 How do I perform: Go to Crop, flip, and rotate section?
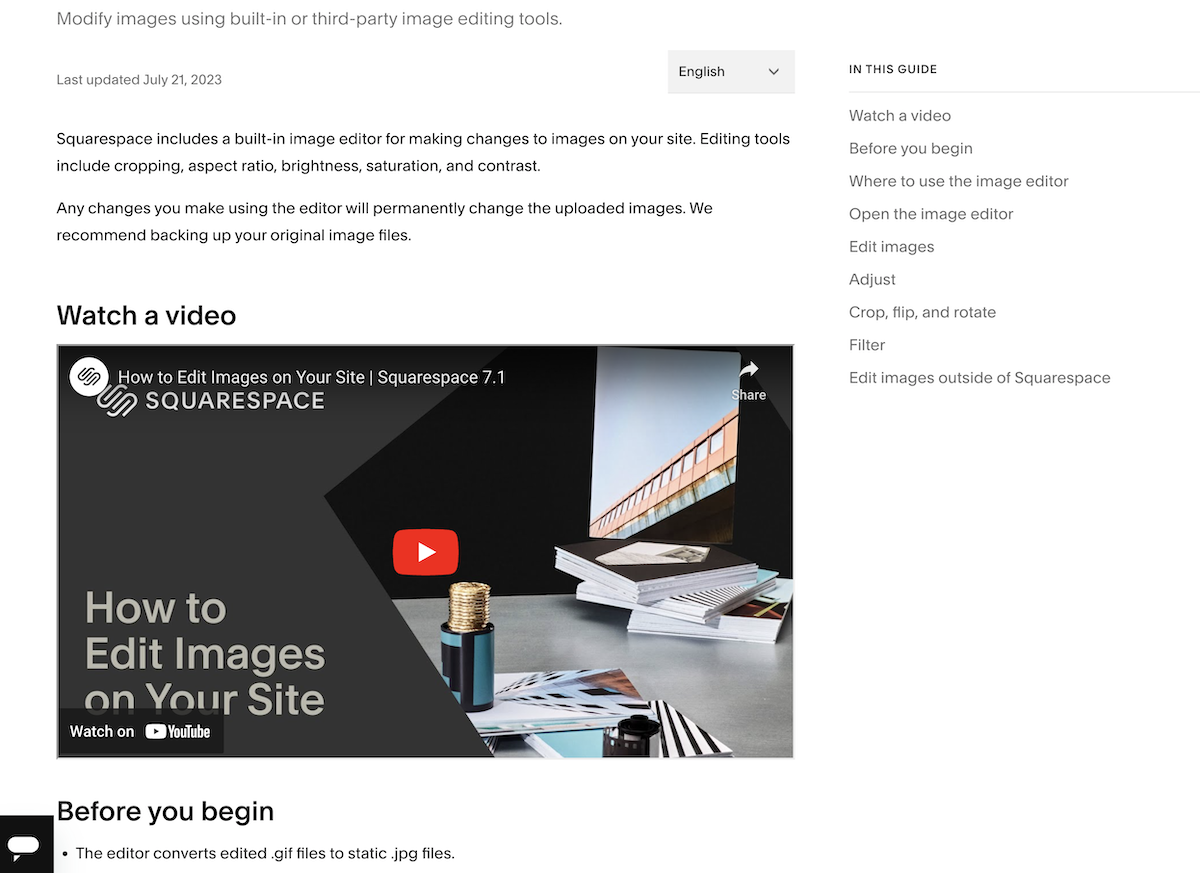[x=923, y=312]
